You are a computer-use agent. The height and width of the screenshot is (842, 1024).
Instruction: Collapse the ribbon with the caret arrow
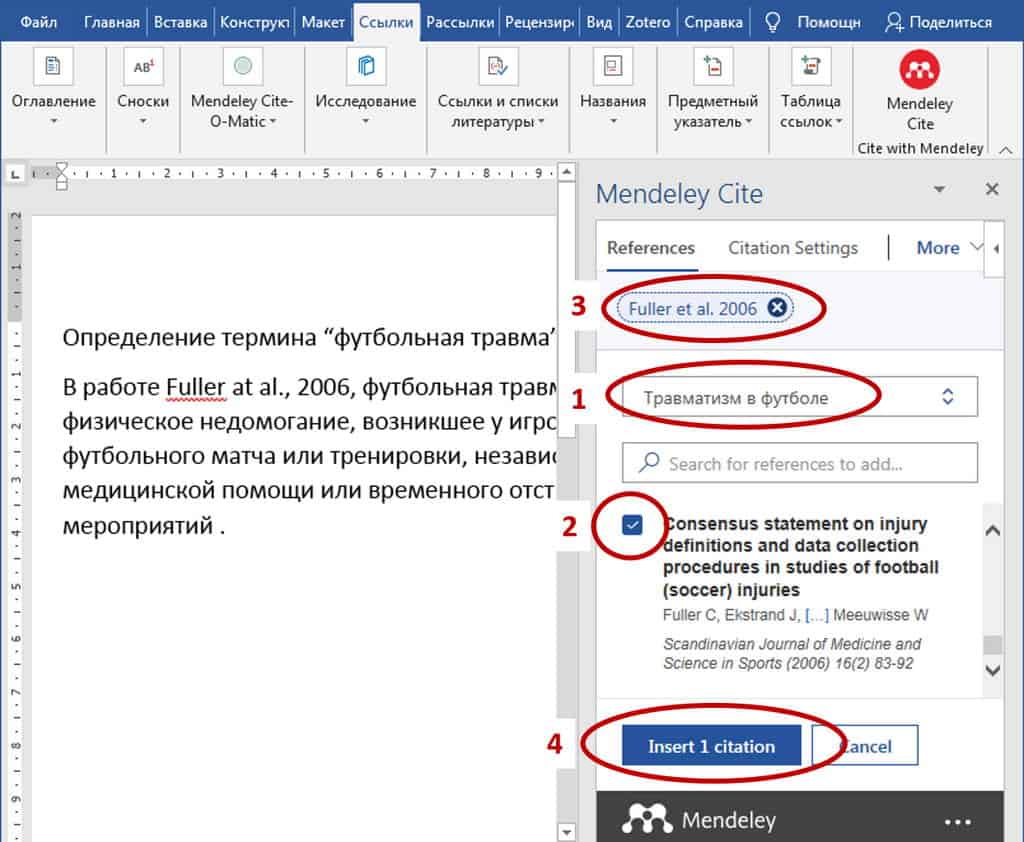click(x=1006, y=150)
